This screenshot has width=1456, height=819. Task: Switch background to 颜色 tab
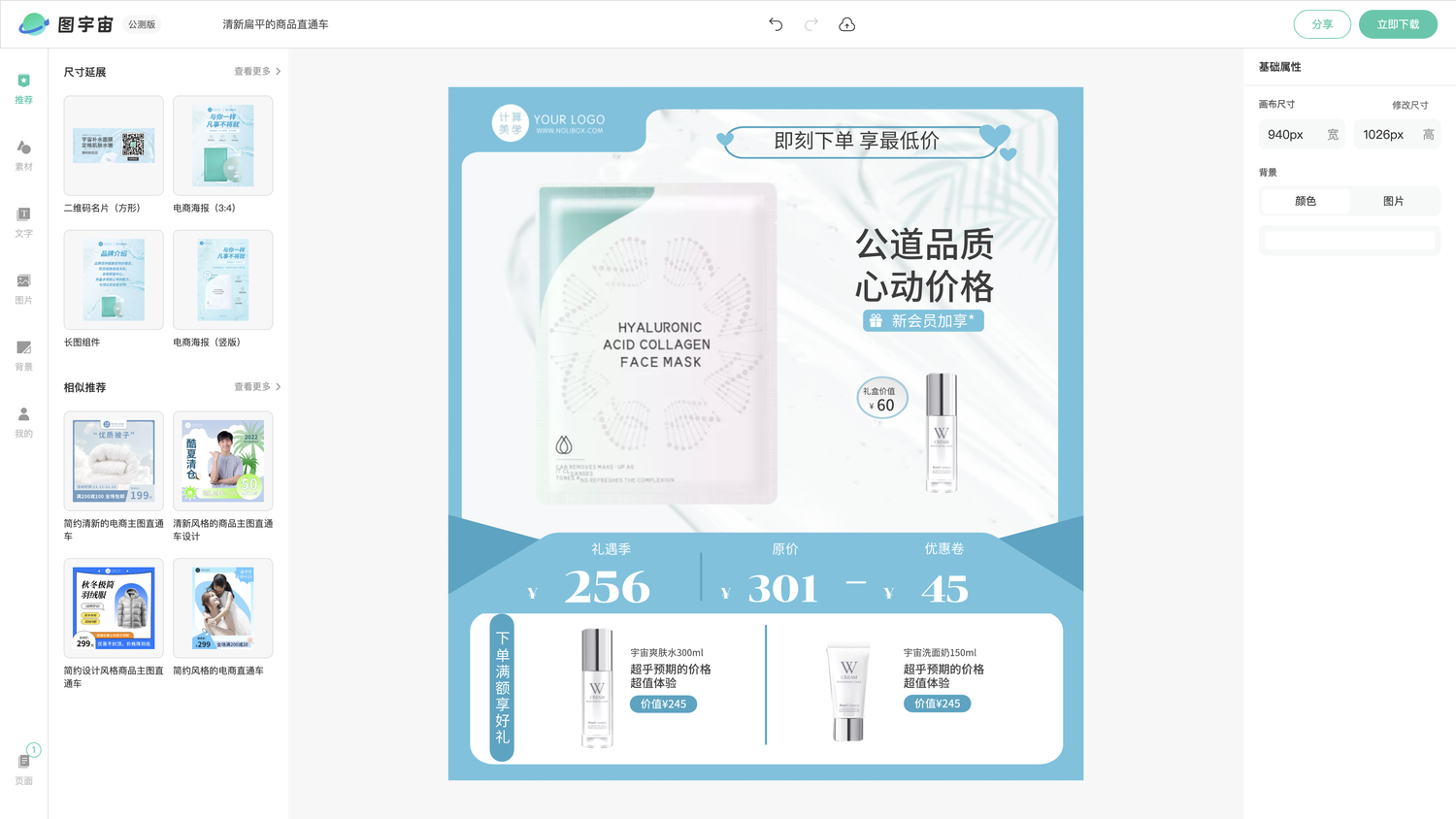click(x=1306, y=201)
